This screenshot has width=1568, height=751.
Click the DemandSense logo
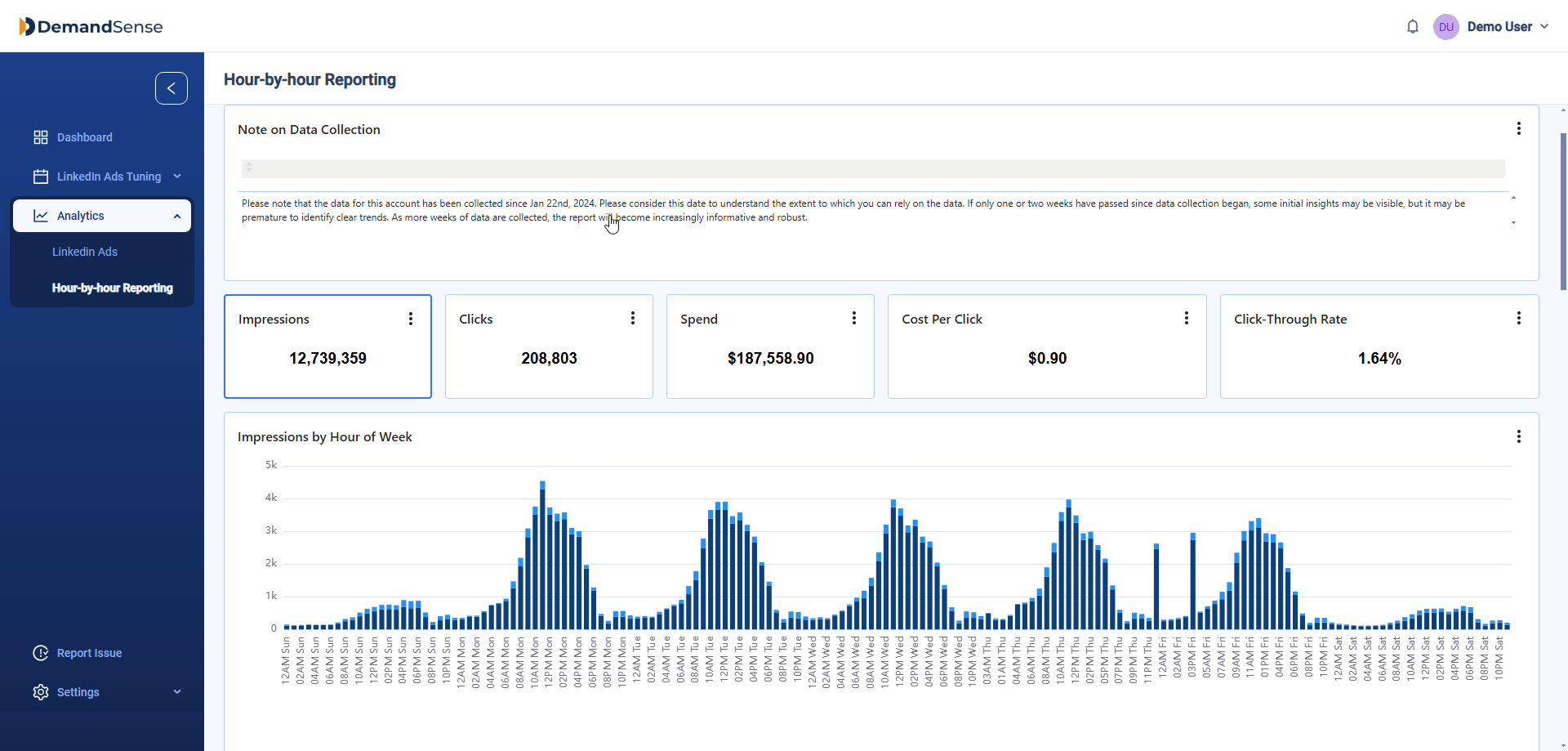91,26
